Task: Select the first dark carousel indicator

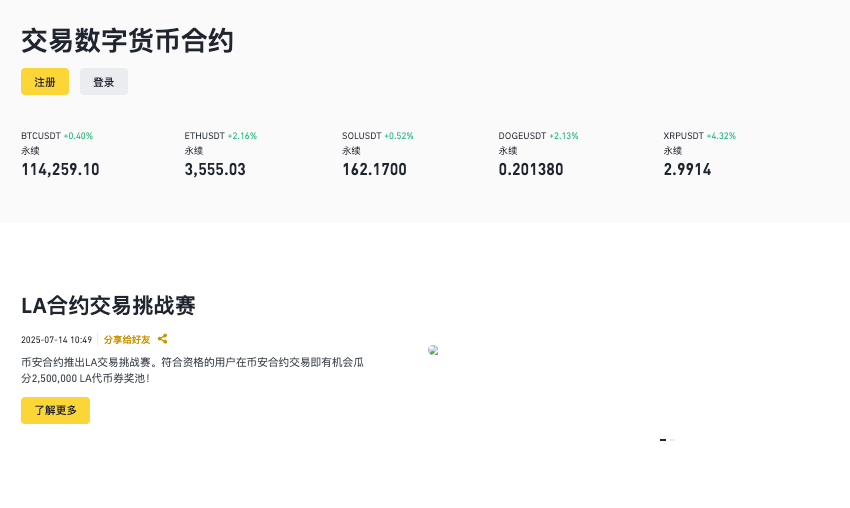Action: 663,440
